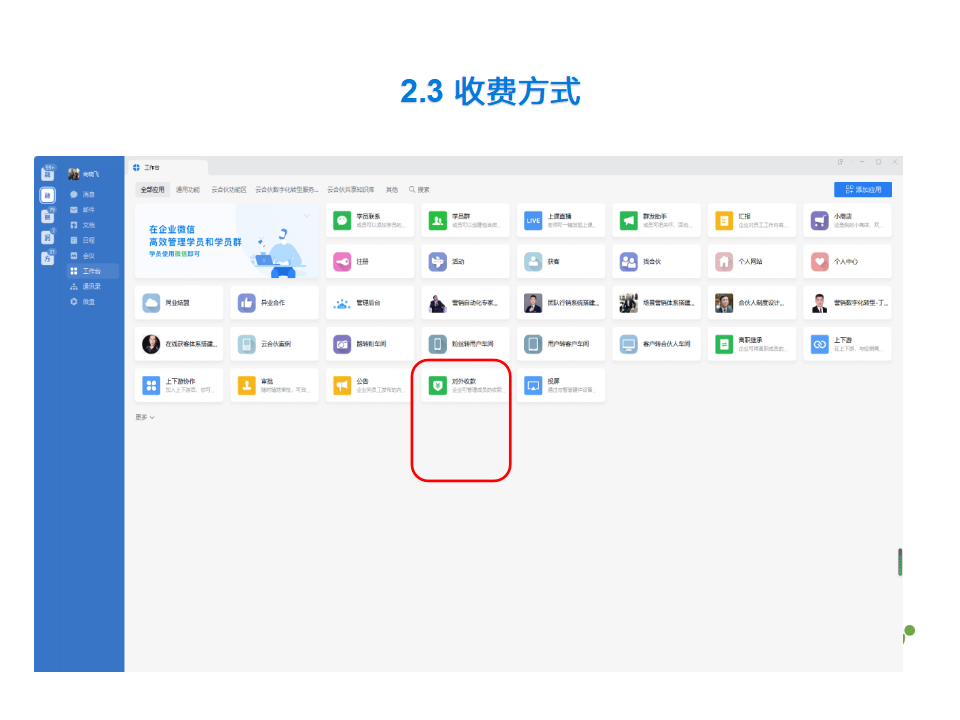The height and width of the screenshot is (720, 960).
Task: Select 工作台 in the left sidebar
Action: [x=92, y=271]
